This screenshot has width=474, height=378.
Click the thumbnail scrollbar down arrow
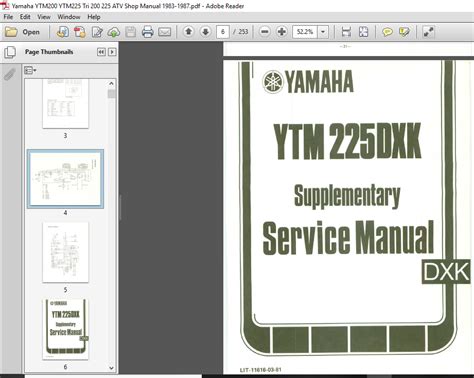111,368
